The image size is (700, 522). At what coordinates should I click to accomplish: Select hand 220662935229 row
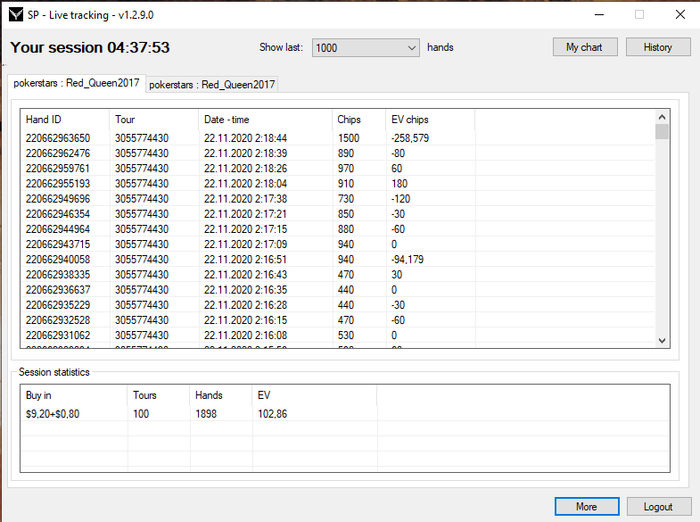[x=338, y=305]
